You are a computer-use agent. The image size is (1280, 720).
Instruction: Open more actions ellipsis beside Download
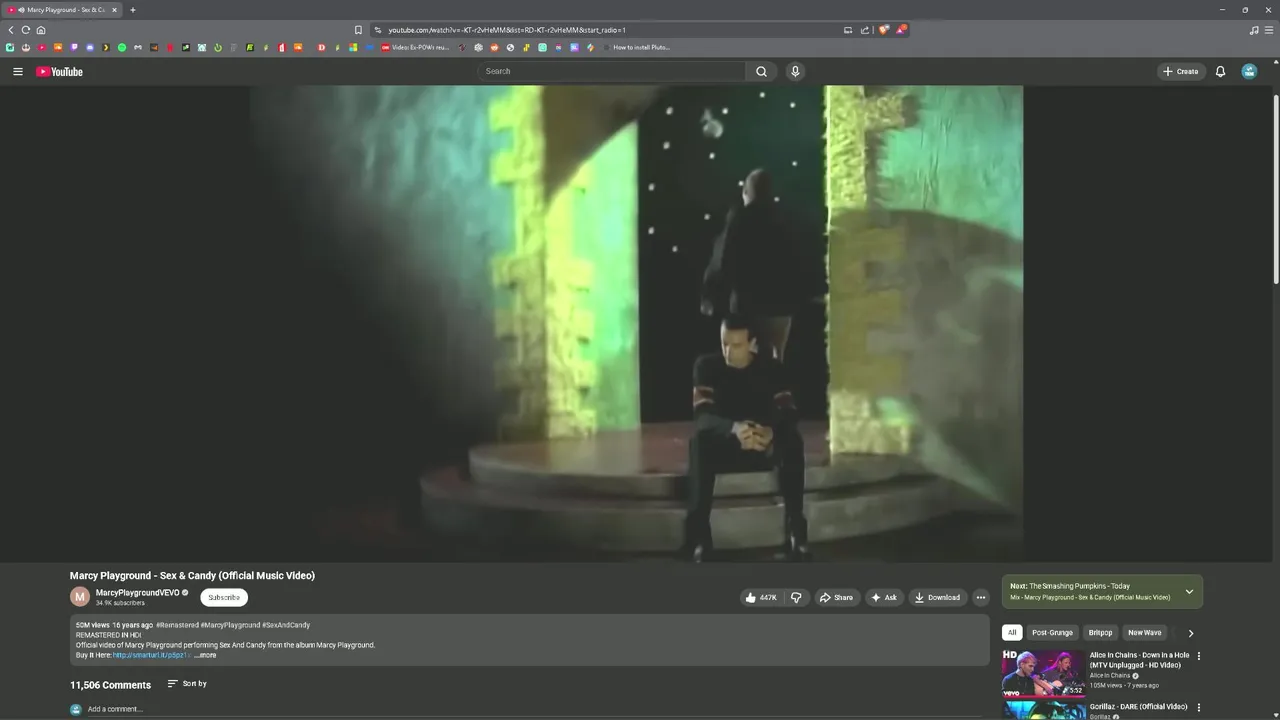click(981, 597)
